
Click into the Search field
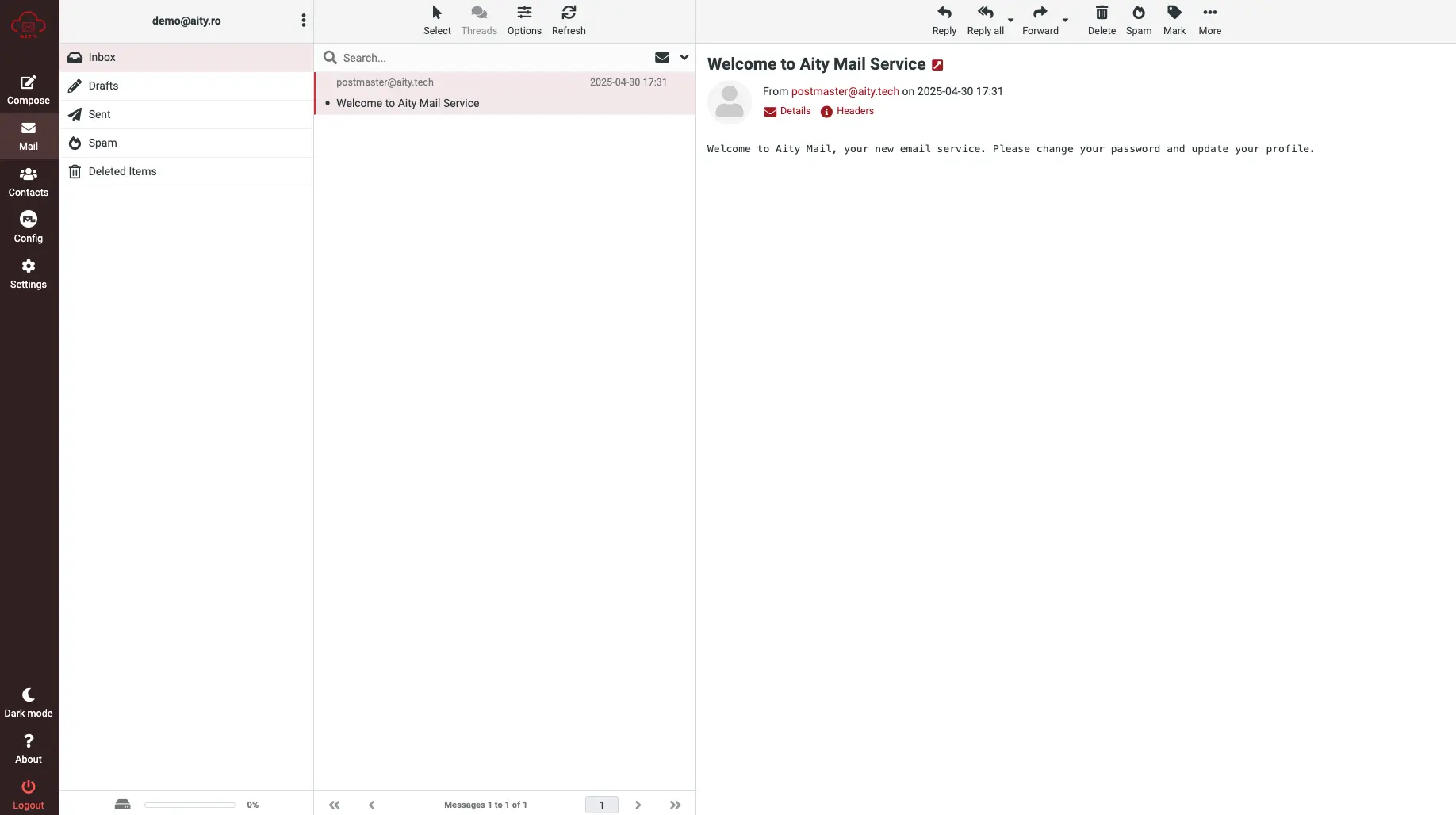tap(492, 58)
